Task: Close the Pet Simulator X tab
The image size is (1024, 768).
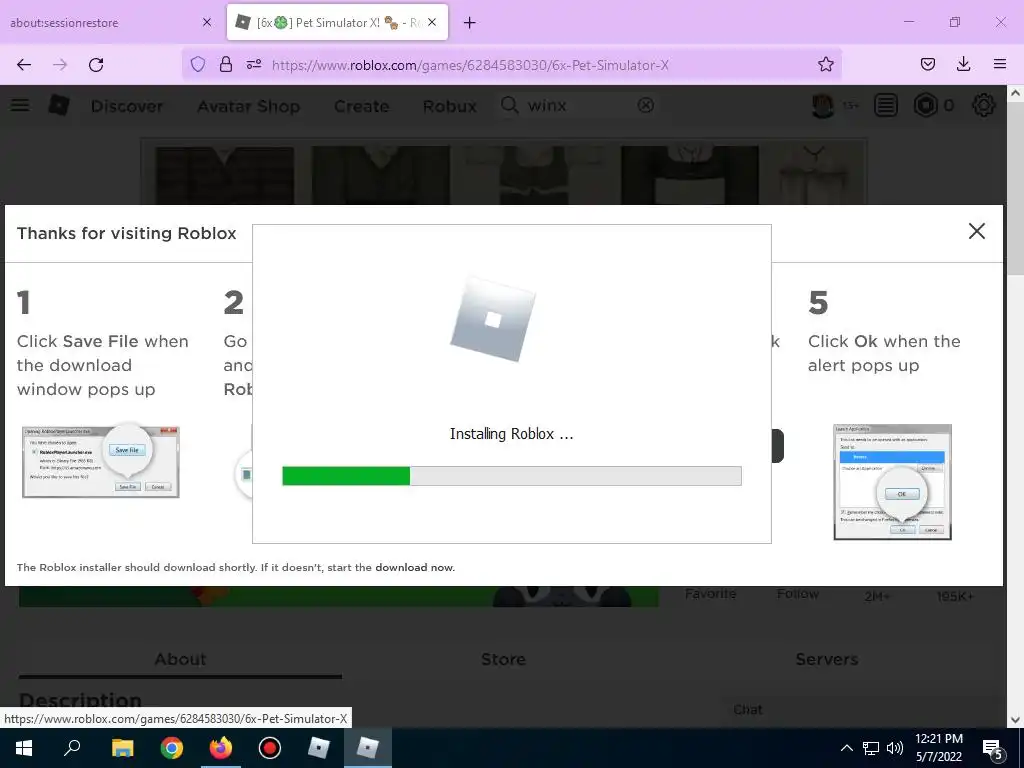Action: pos(432,22)
